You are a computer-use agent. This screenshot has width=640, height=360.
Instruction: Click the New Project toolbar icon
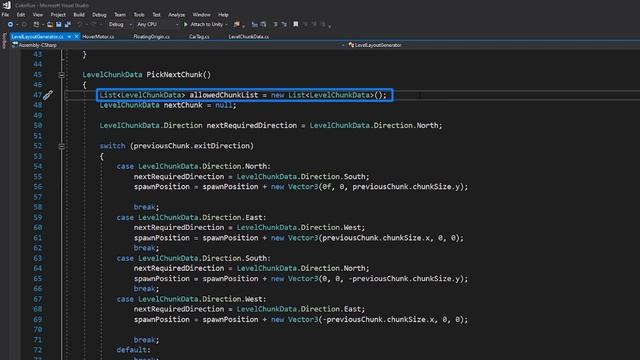tap(36, 24)
